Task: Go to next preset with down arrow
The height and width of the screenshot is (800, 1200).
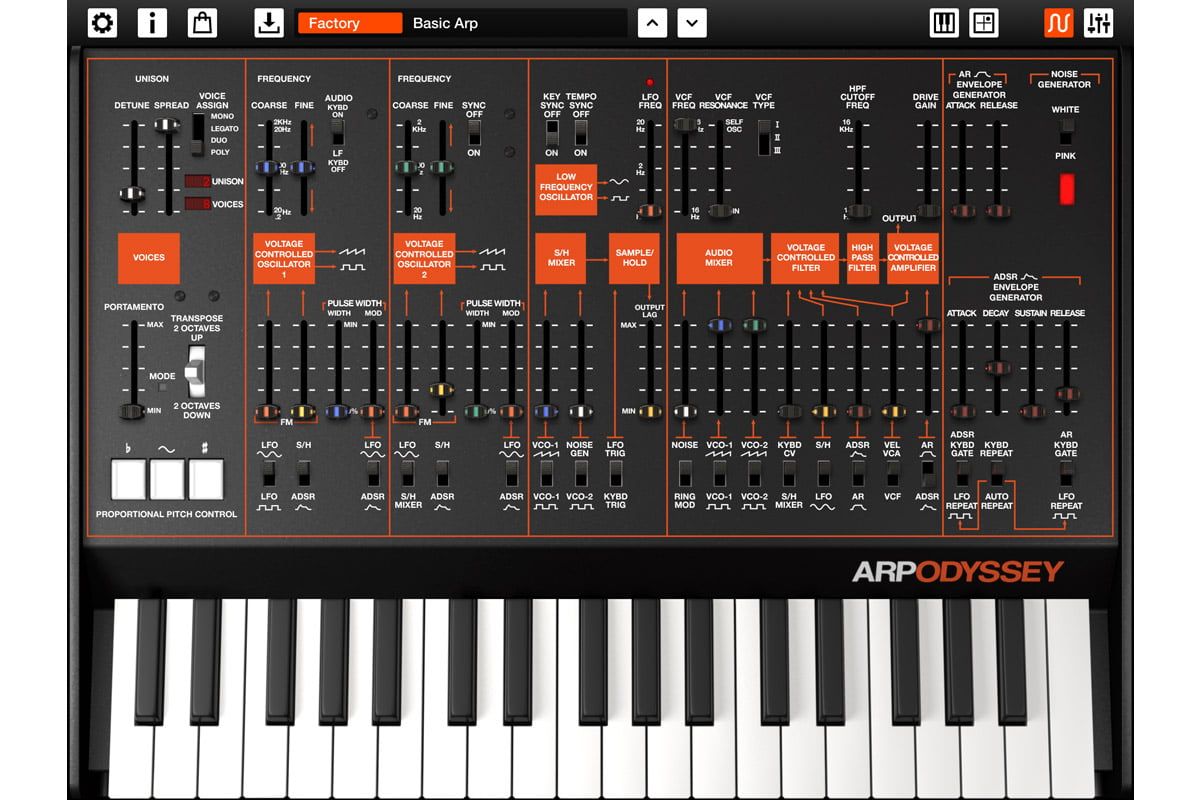Action: pyautogui.click(x=692, y=22)
